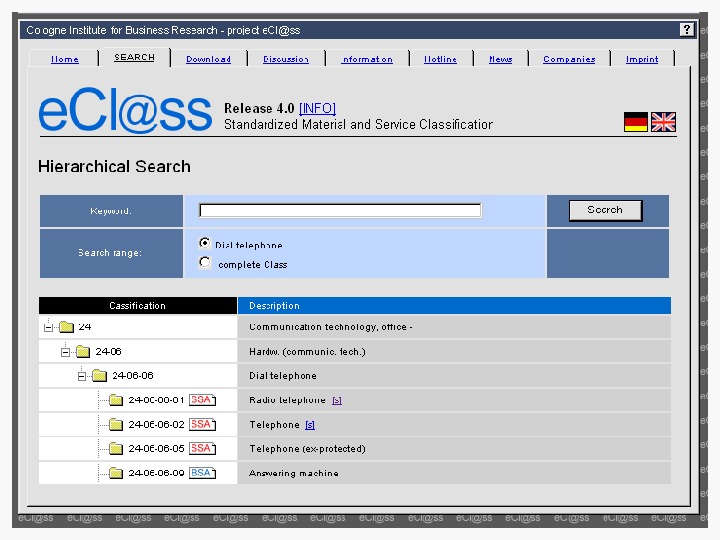Switch language with the German flag
Screen dimensions: 720x540
(636, 122)
